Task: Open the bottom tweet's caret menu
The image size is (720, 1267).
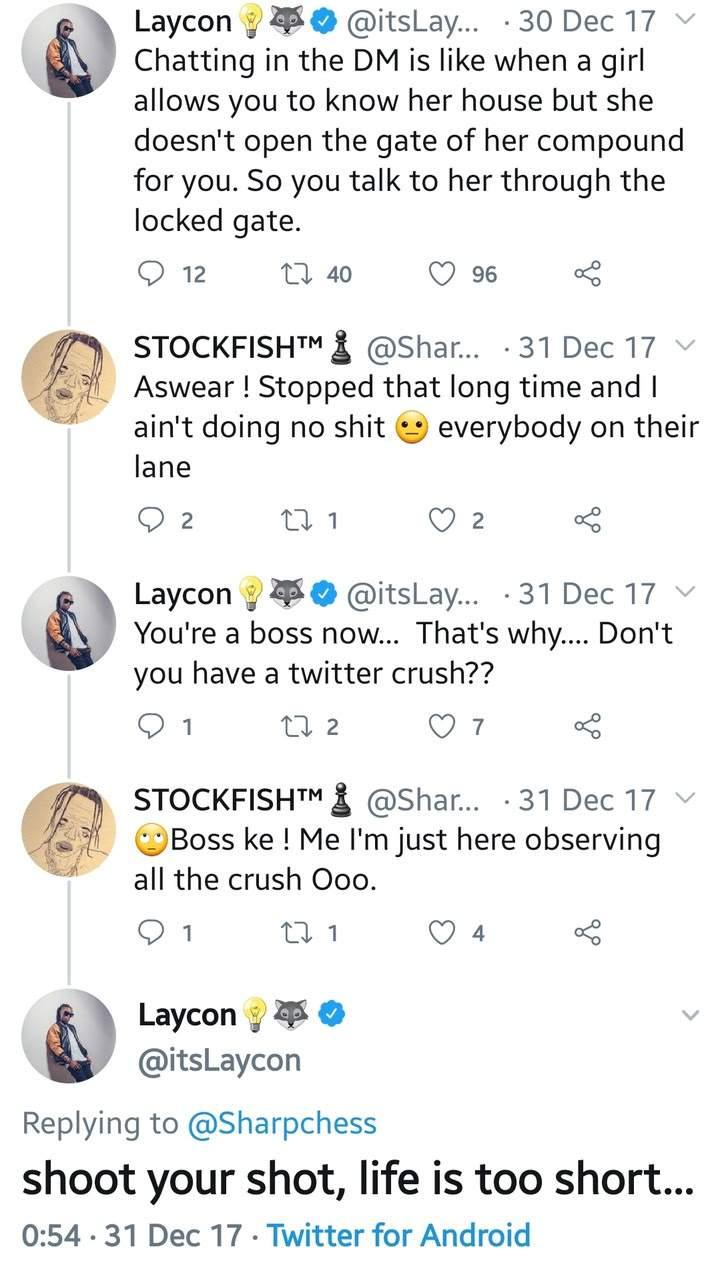Action: (x=688, y=1013)
